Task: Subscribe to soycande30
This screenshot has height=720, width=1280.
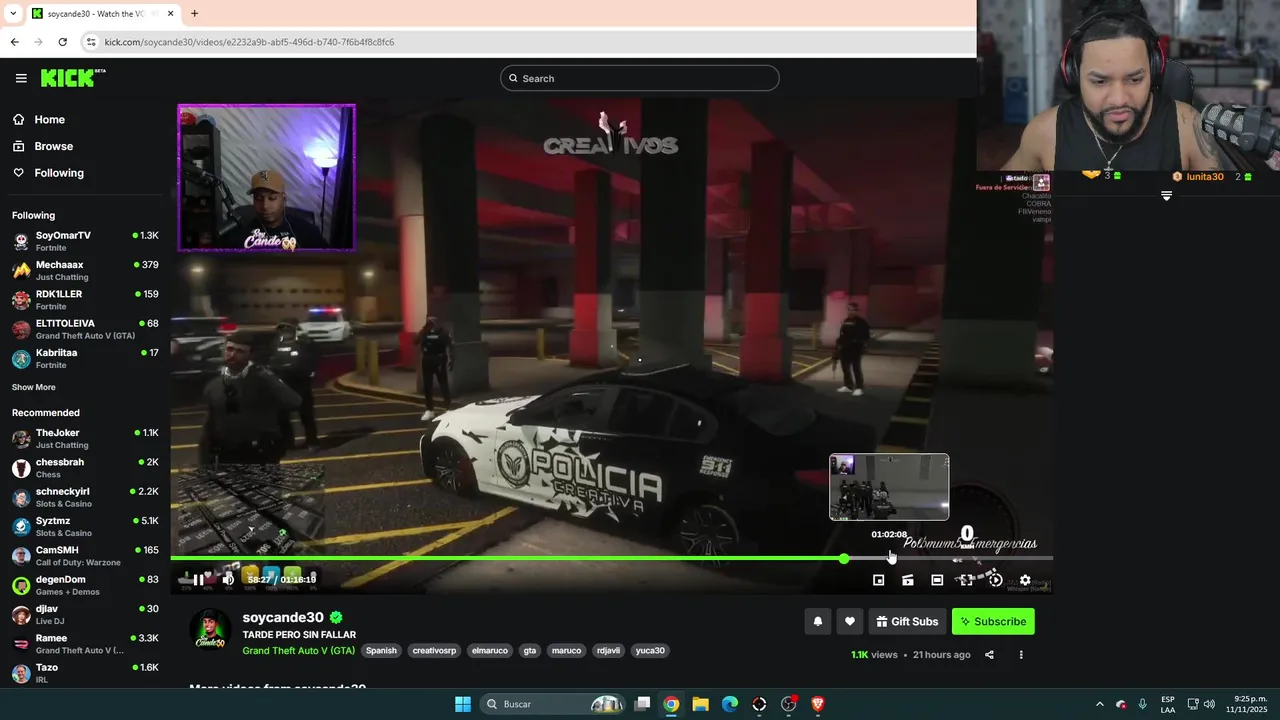Action: tap(993, 622)
